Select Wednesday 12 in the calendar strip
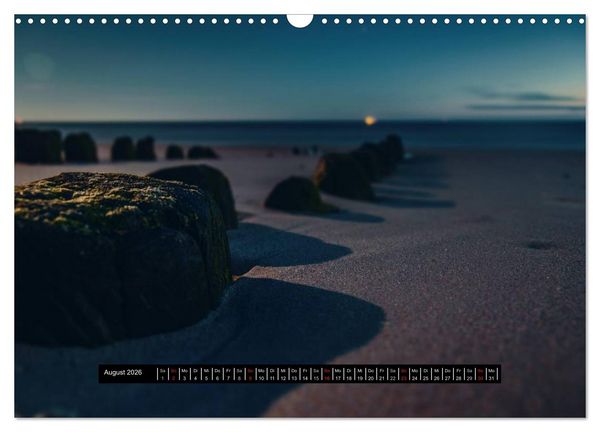 pos(283,374)
